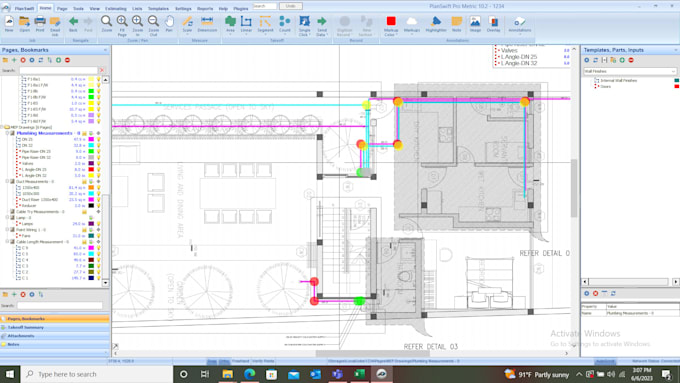Image resolution: width=680 pixels, height=383 pixels.
Task: Fit Page to window
Action: [x=122, y=25]
